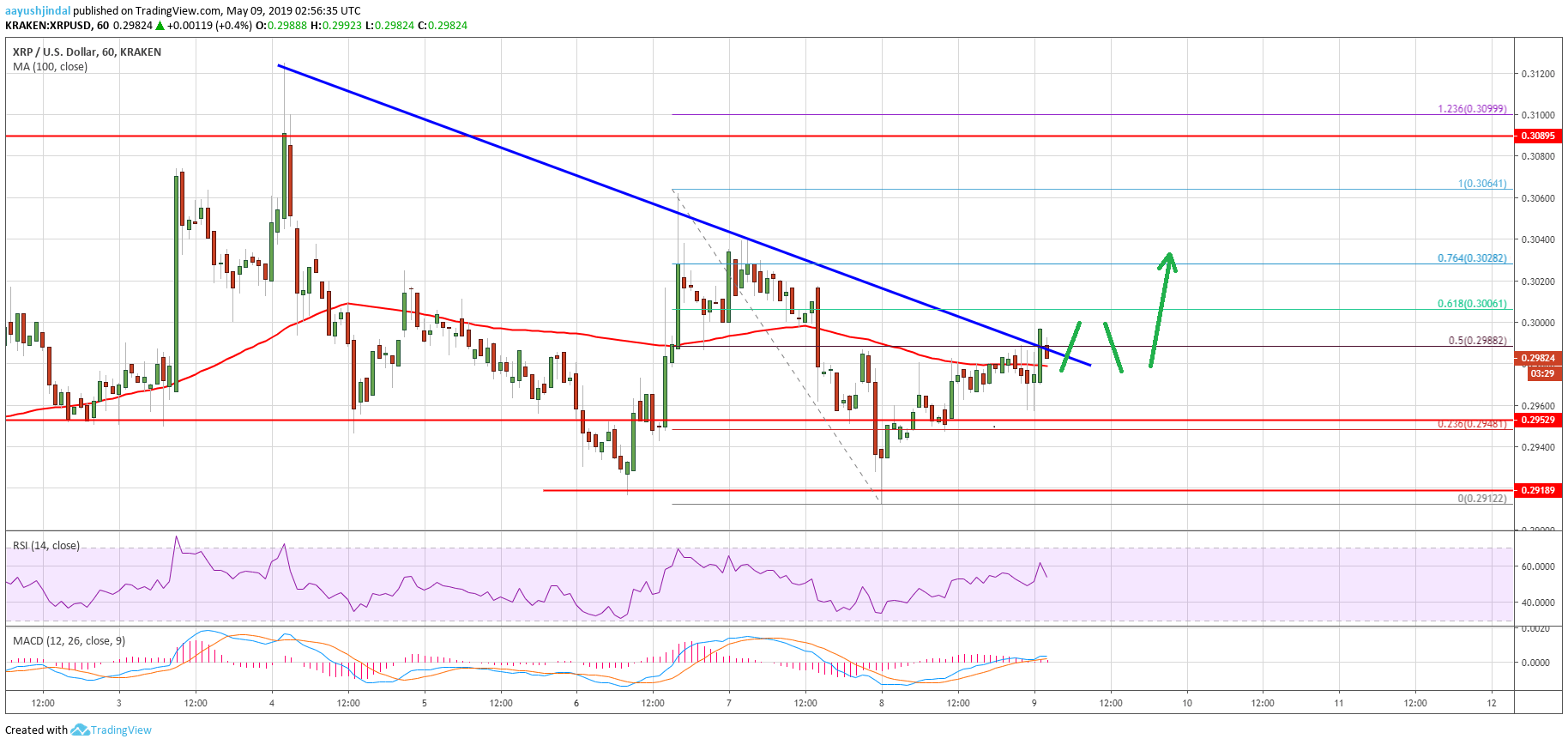Viewport: 1568px width, 745px height.
Task: Click date 4 on the time axis
Action: (272, 703)
